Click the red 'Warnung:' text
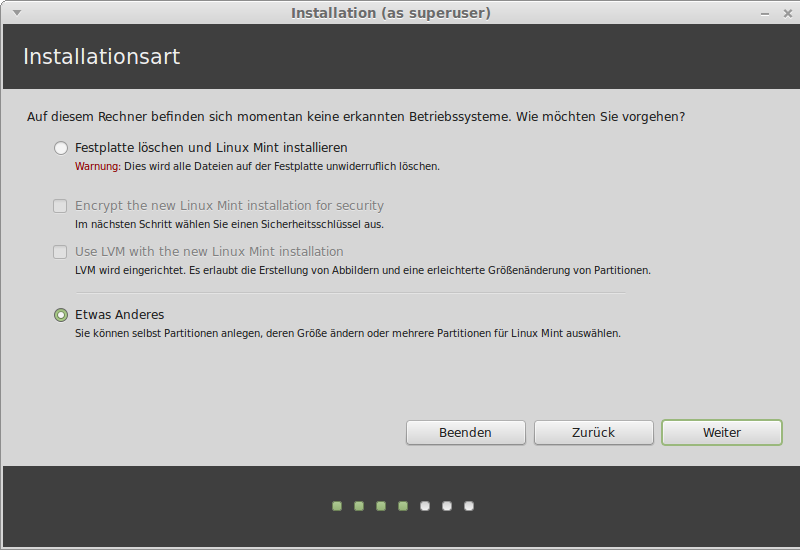The width and height of the screenshot is (800, 550). pos(98,166)
